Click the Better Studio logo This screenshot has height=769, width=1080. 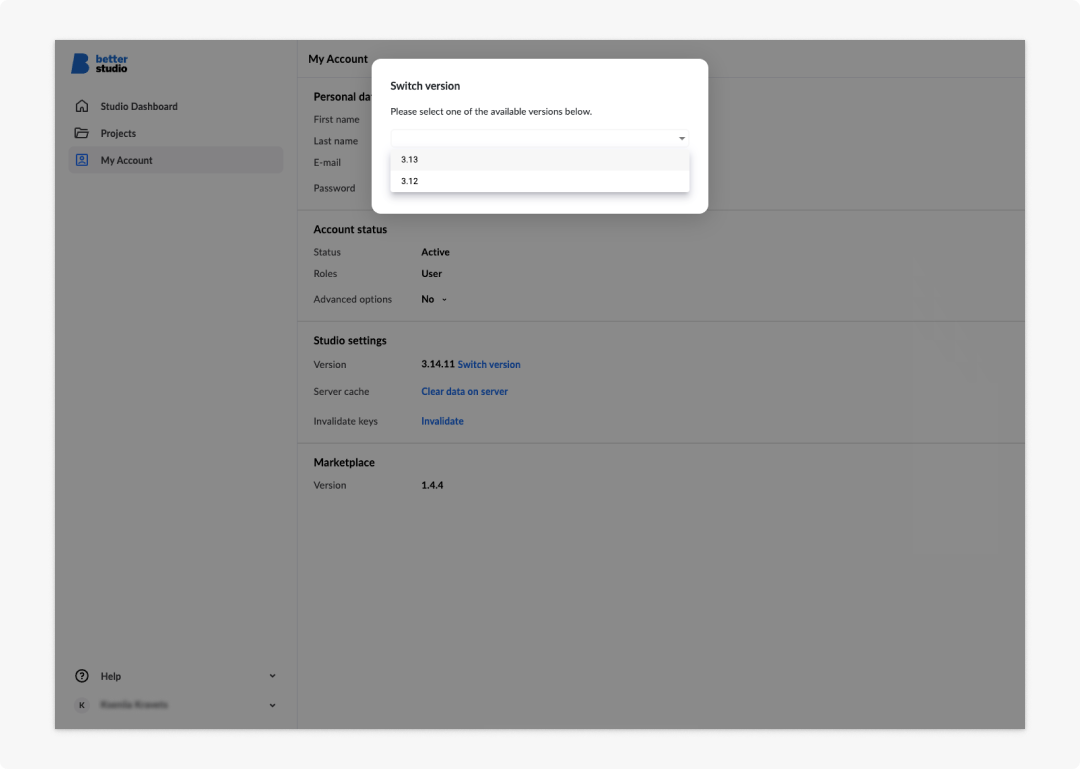pos(99,63)
